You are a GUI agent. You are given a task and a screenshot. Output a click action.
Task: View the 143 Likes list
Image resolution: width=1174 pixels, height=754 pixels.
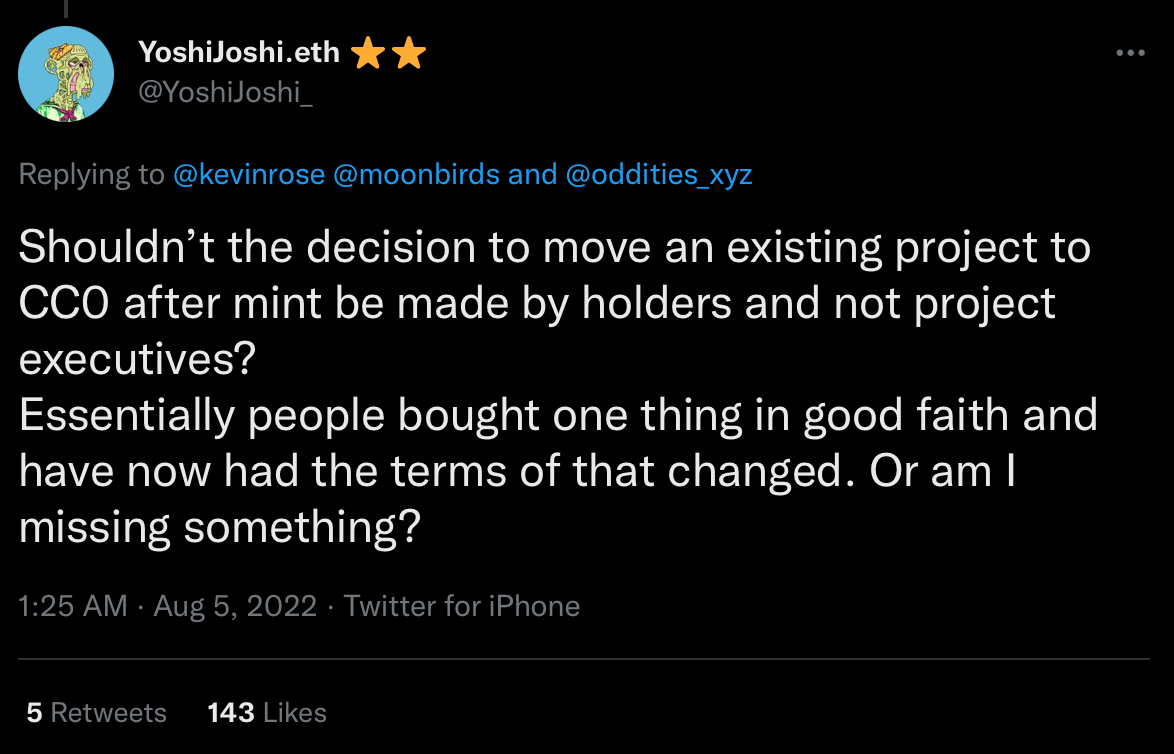click(267, 713)
